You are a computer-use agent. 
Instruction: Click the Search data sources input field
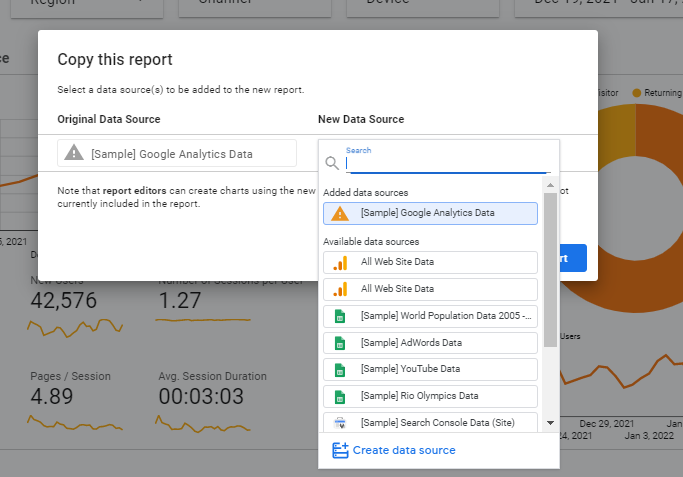pyautogui.click(x=448, y=164)
